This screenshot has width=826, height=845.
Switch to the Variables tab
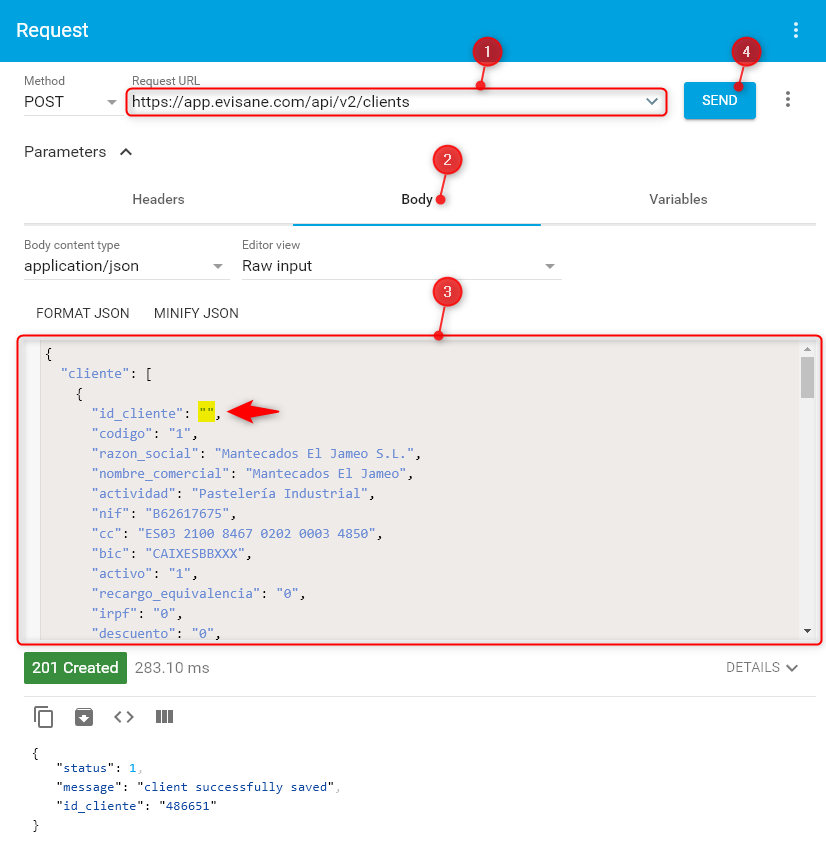click(678, 199)
